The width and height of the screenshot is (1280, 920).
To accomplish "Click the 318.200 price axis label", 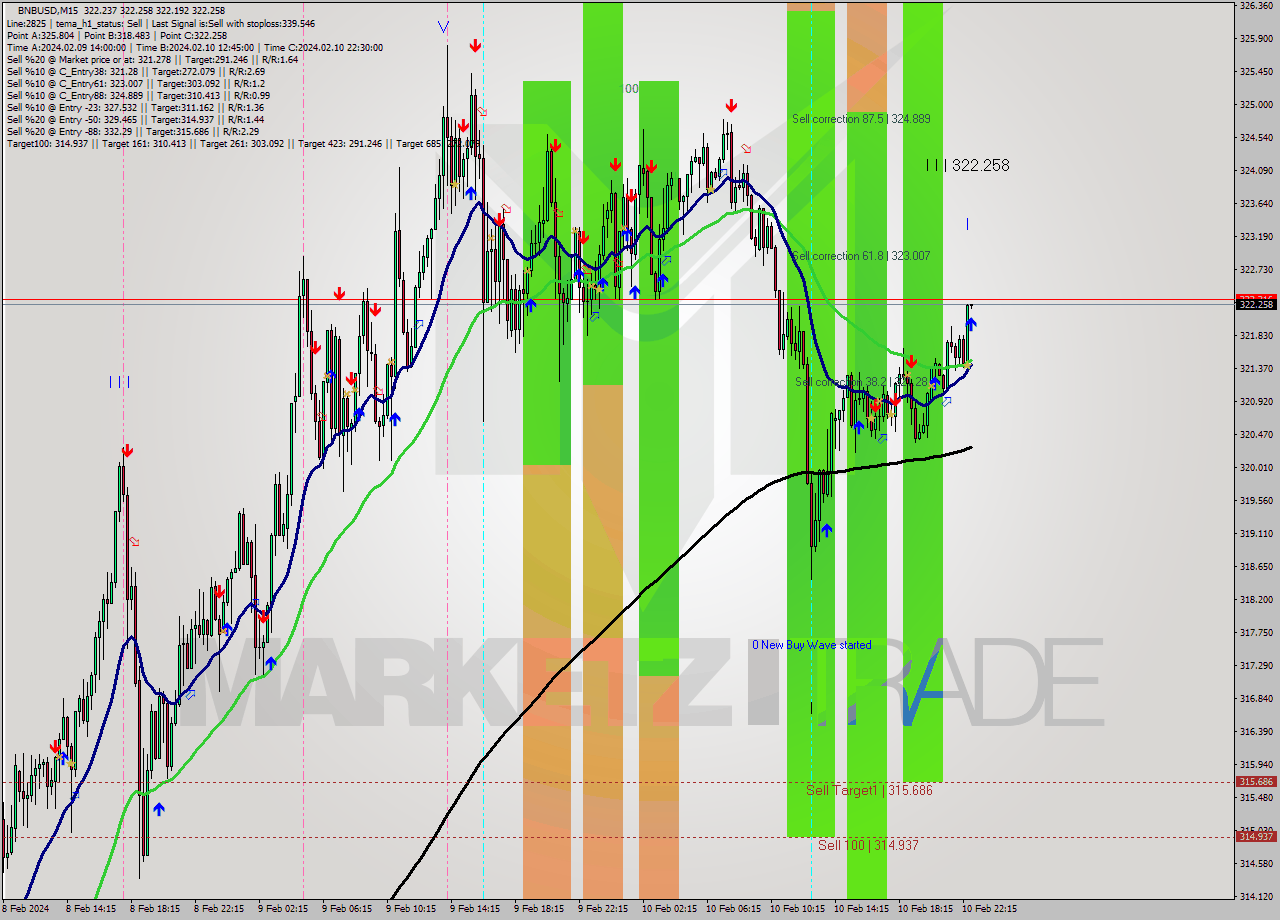I will click(x=1256, y=599).
